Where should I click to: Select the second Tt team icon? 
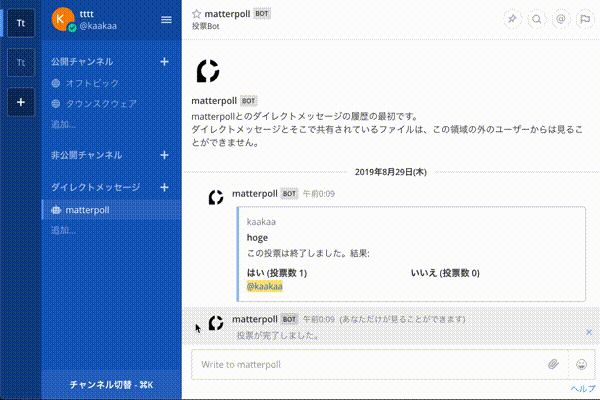click(21, 62)
